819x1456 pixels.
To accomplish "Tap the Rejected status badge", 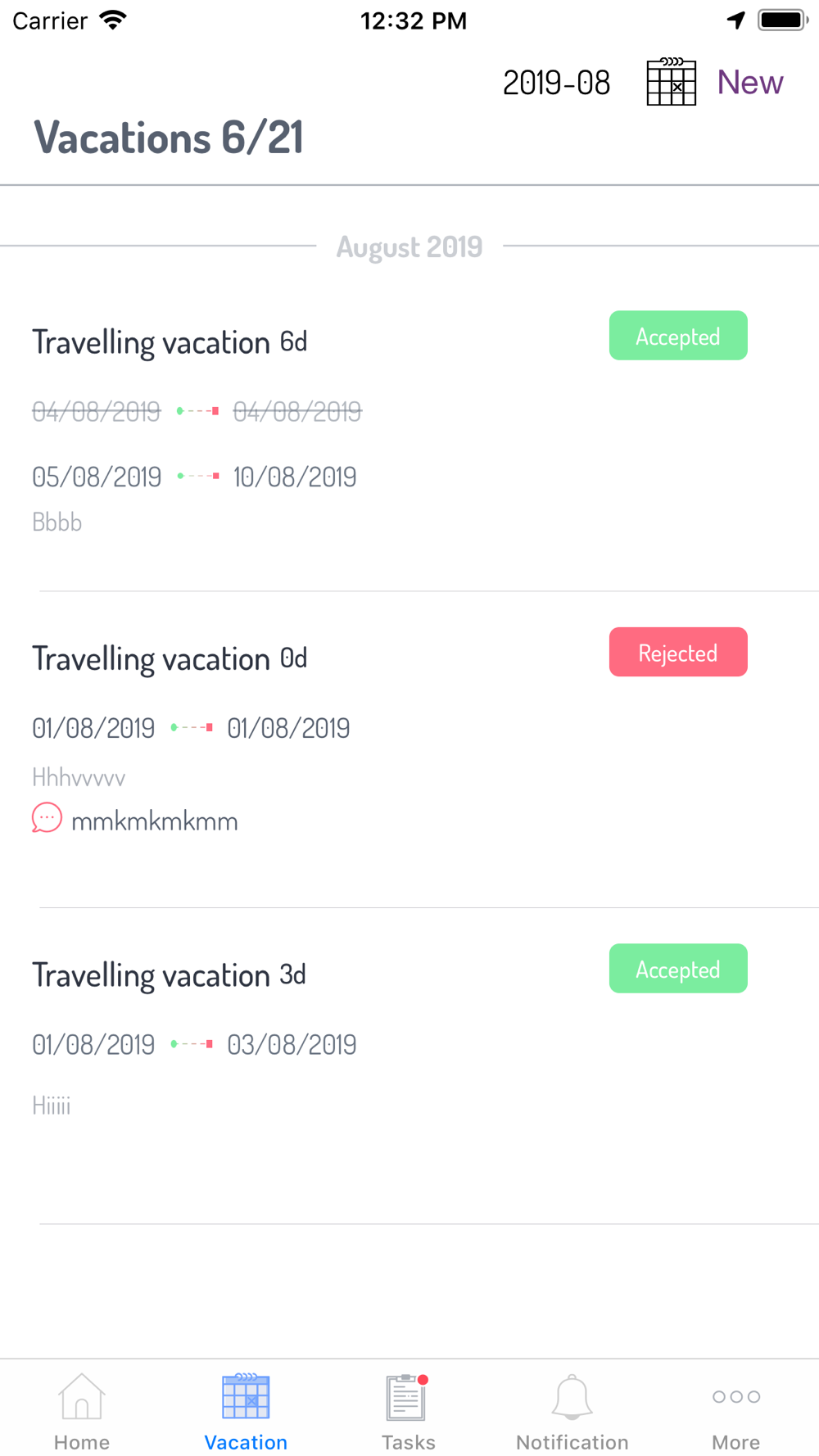I will tap(678, 652).
